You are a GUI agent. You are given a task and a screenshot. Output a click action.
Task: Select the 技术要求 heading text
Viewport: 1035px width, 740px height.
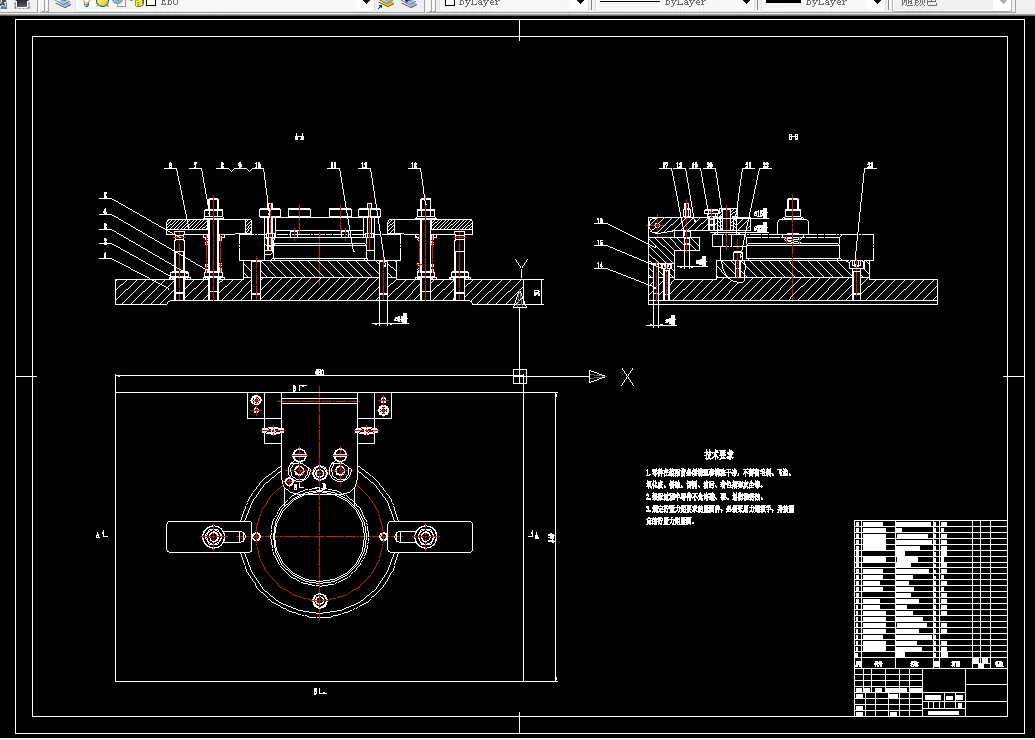click(x=719, y=455)
